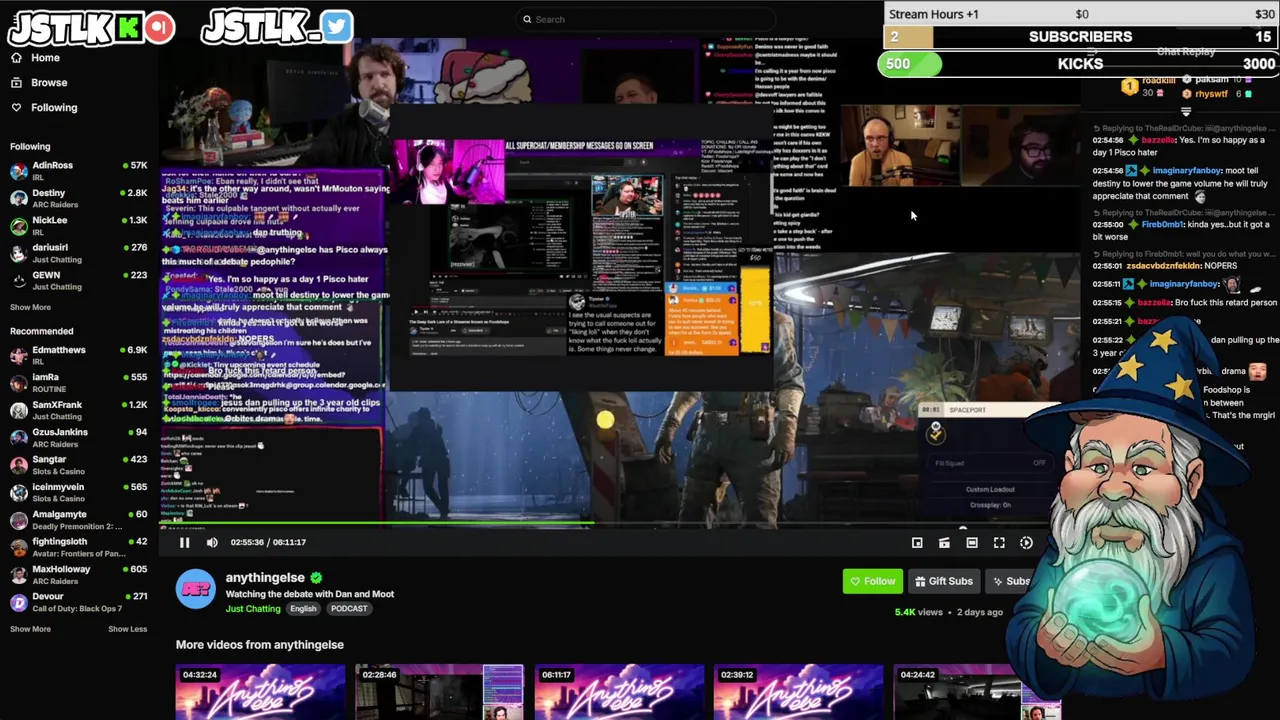Click 'Watching the debate with Dan and Moot' title
Viewport: 1280px width, 720px height.
point(310,594)
